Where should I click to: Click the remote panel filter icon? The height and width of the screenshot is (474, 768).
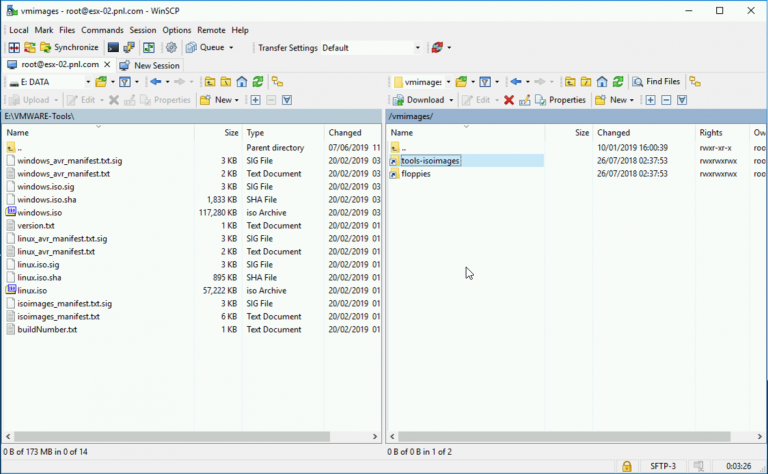485,82
